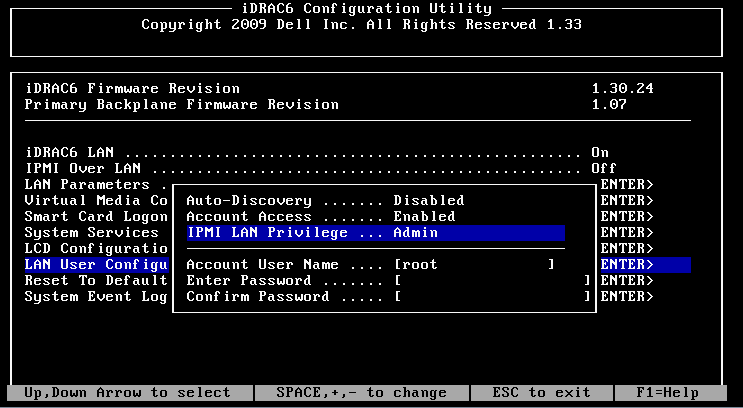Click ENTER> on System Services row
The width and height of the screenshot is (743, 408).
click(627, 233)
